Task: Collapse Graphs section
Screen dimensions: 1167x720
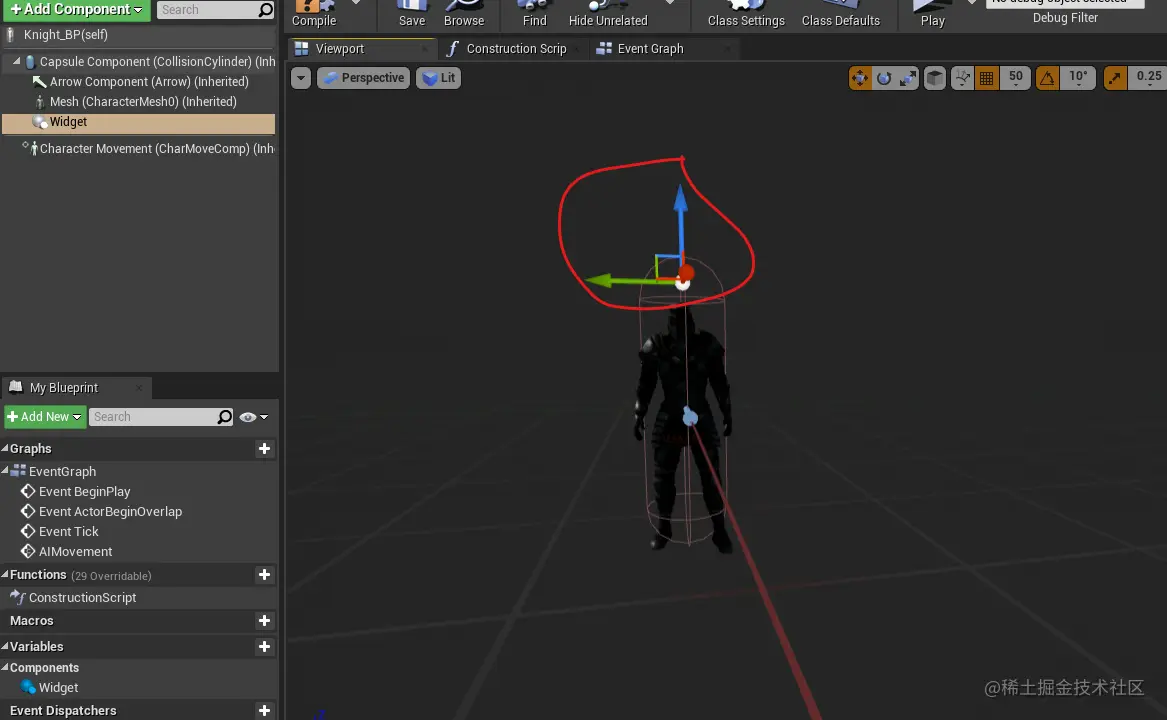Action: (5, 448)
